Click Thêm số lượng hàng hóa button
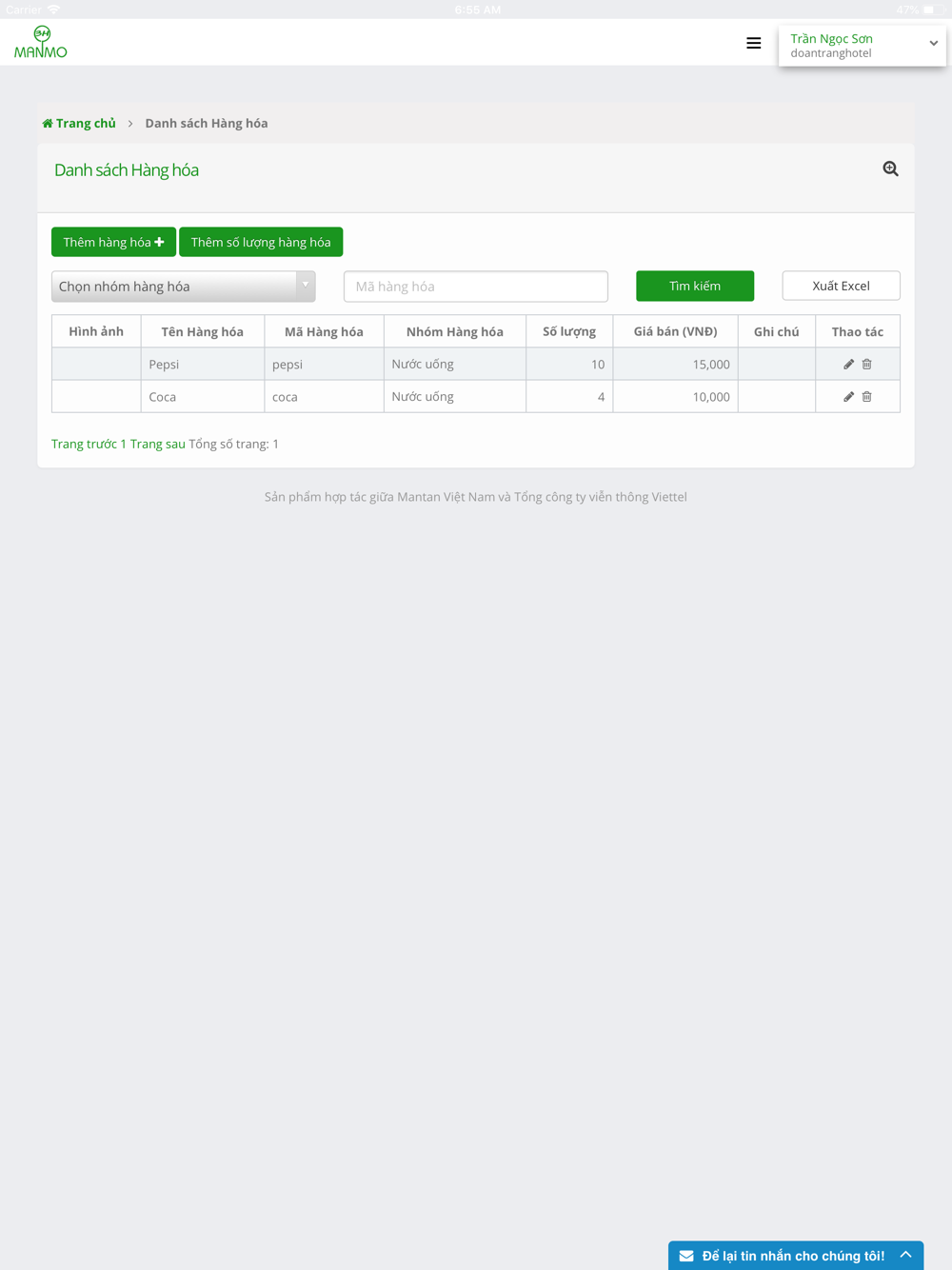Image resolution: width=952 pixels, height=1270 pixels. [261, 242]
